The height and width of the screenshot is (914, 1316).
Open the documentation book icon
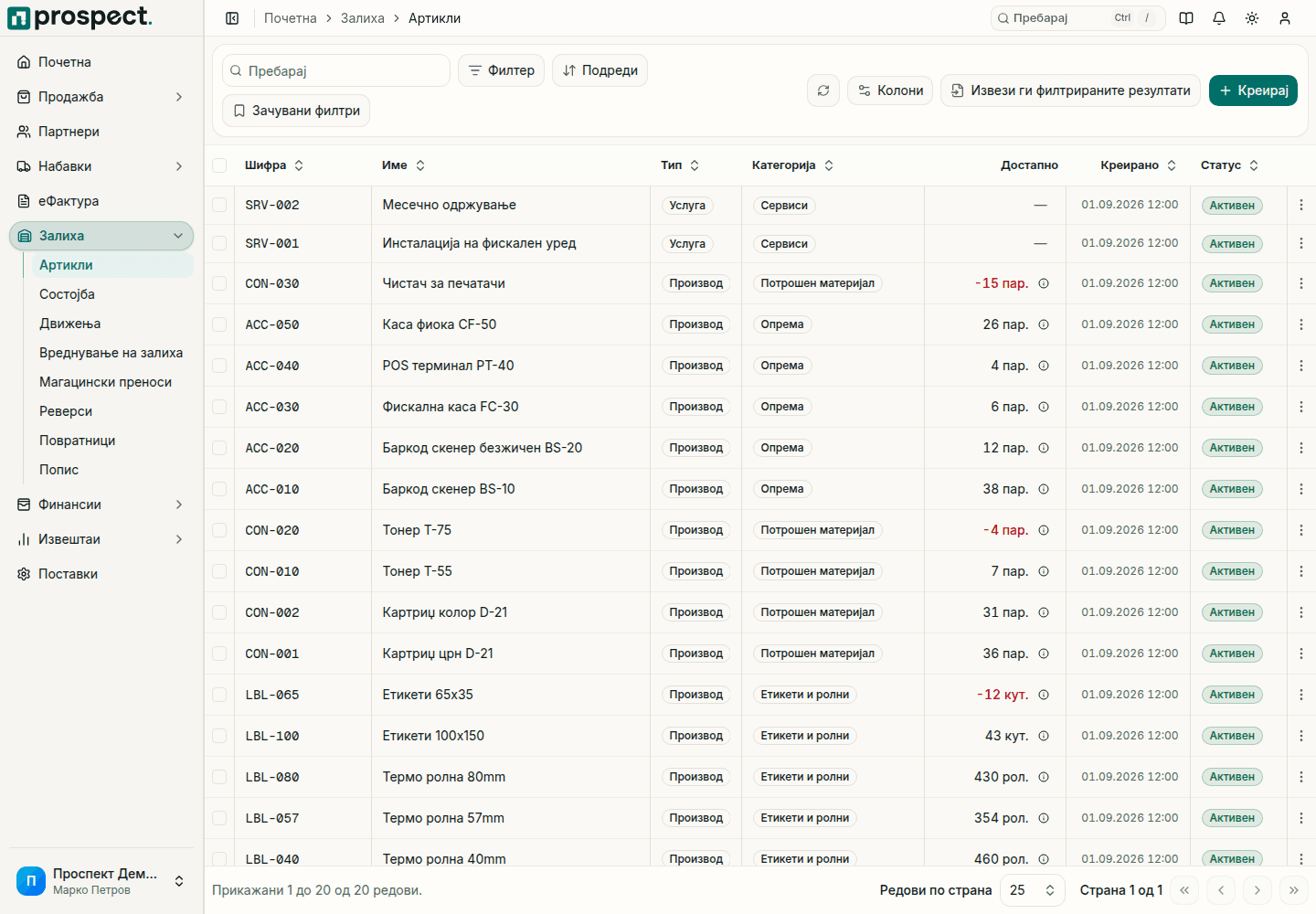[x=1186, y=18]
